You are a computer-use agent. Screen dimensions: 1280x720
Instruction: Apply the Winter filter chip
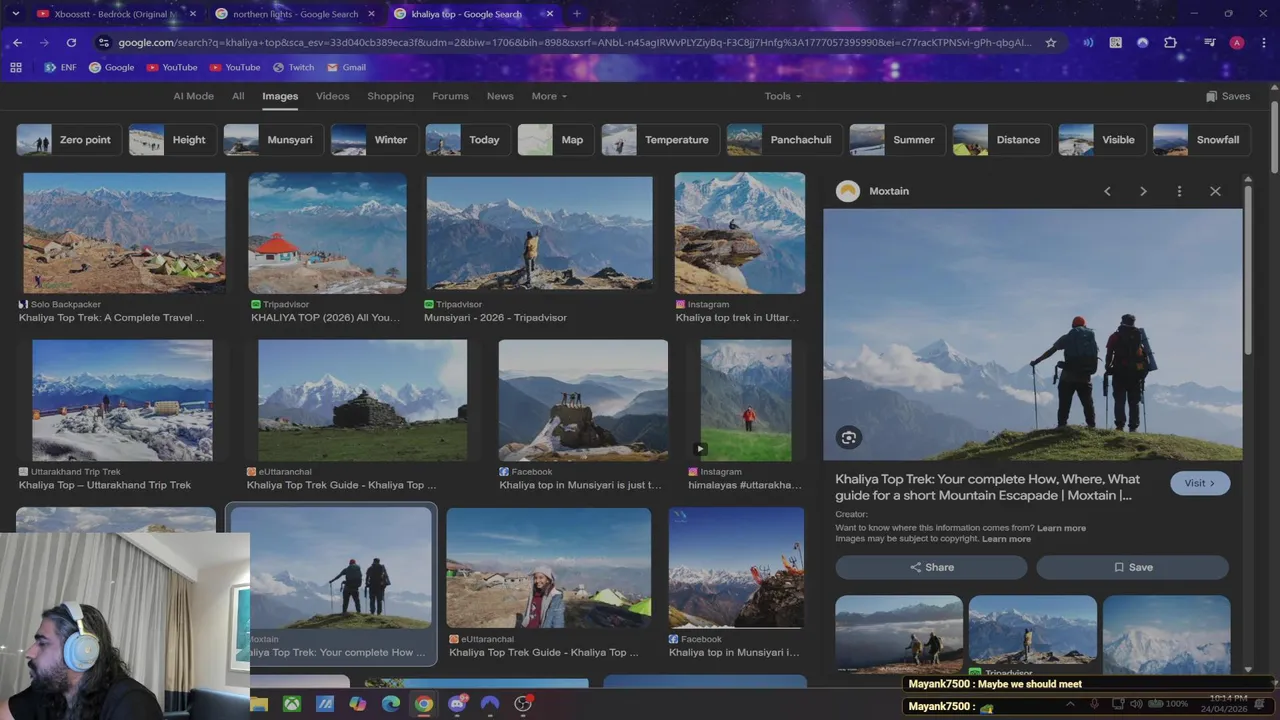tap(374, 140)
